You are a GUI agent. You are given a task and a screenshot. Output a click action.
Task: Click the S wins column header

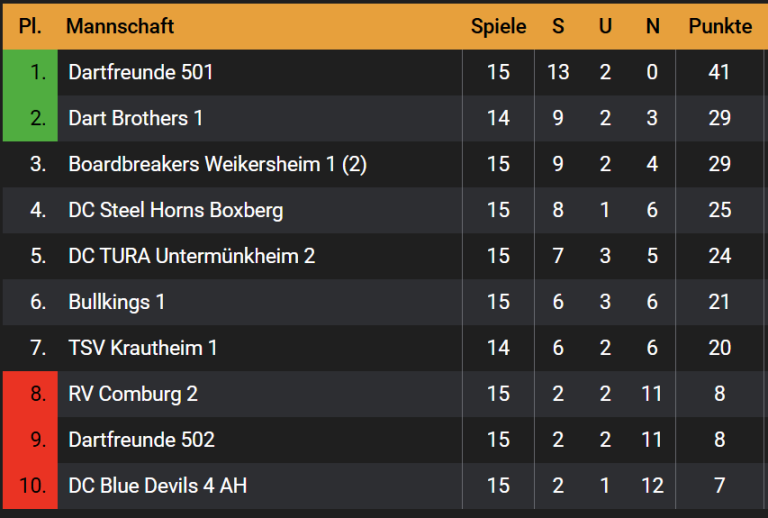coord(558,26)
